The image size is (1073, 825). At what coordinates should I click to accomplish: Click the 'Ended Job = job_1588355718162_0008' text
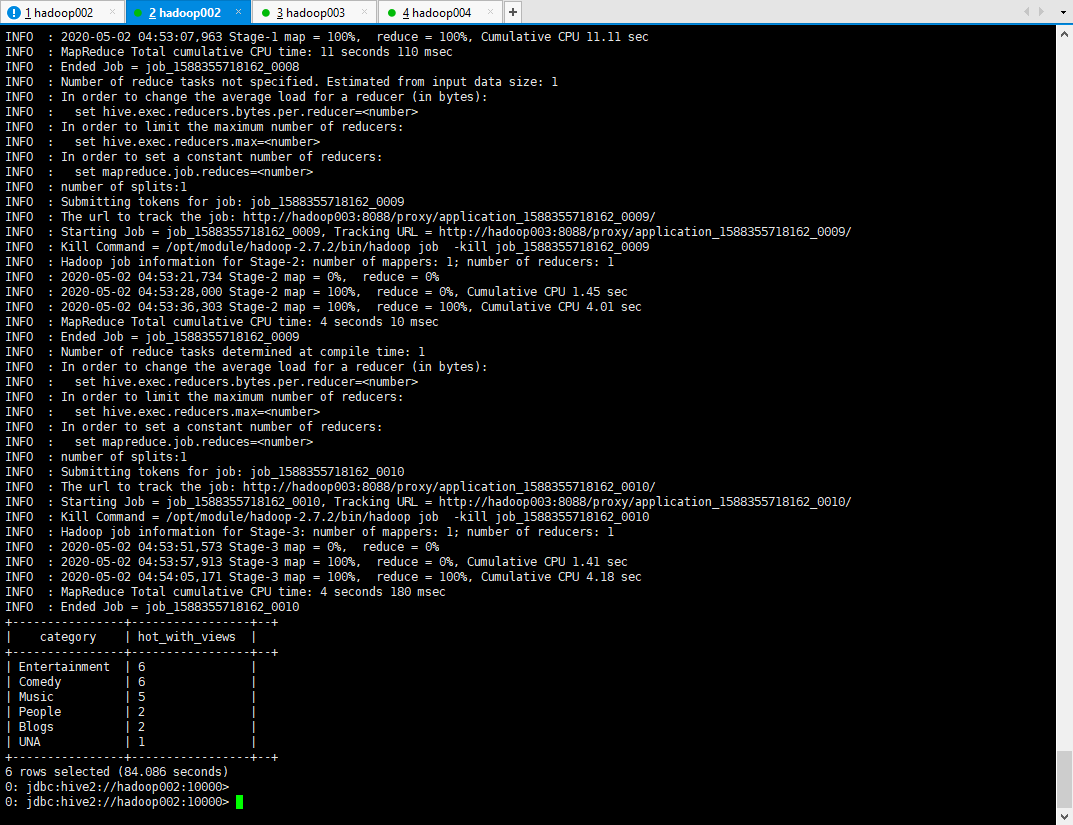pos(180,67)
